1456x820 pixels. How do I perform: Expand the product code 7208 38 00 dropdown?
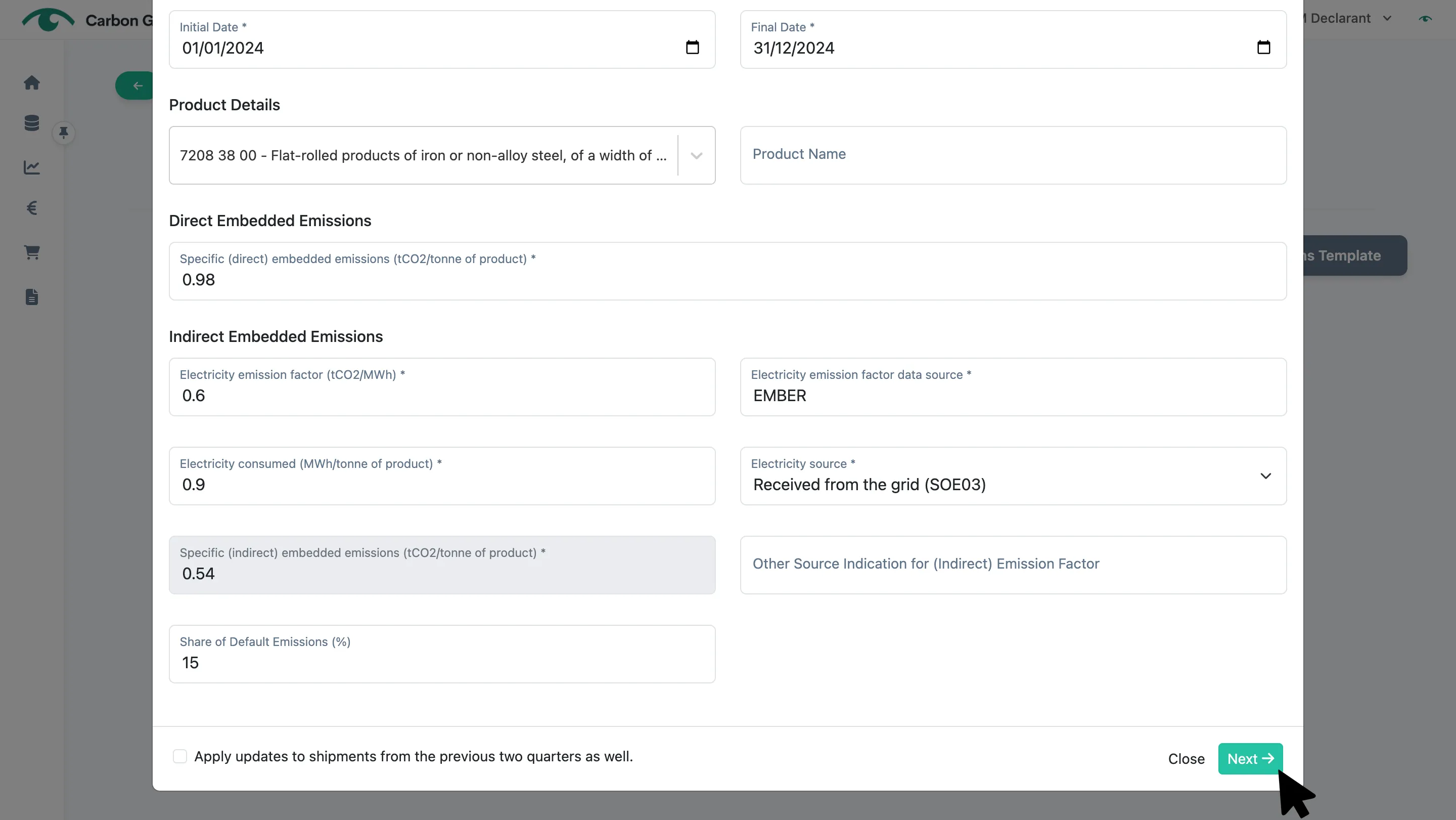tap(696, 155)
